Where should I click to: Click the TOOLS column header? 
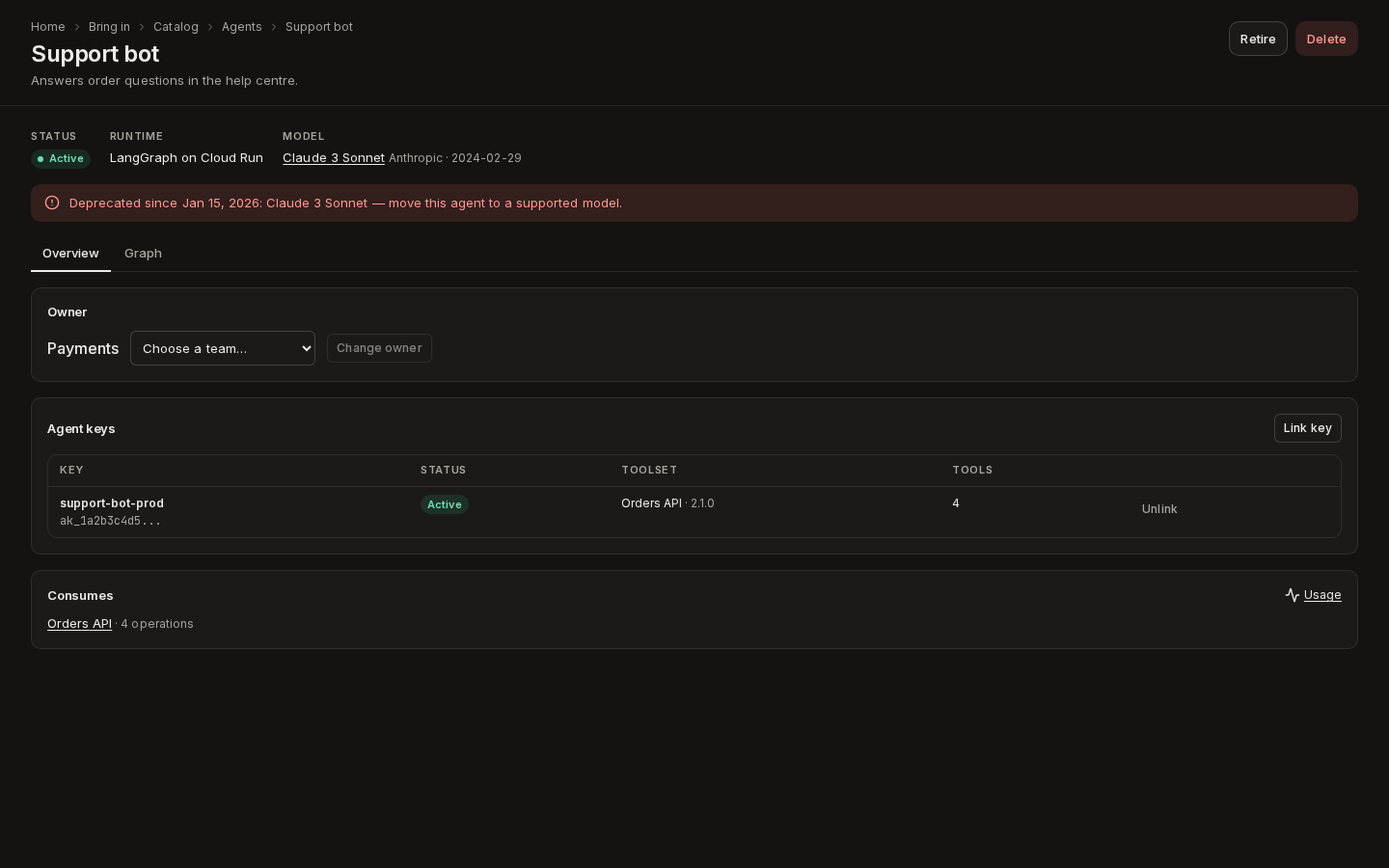[972, 471]
